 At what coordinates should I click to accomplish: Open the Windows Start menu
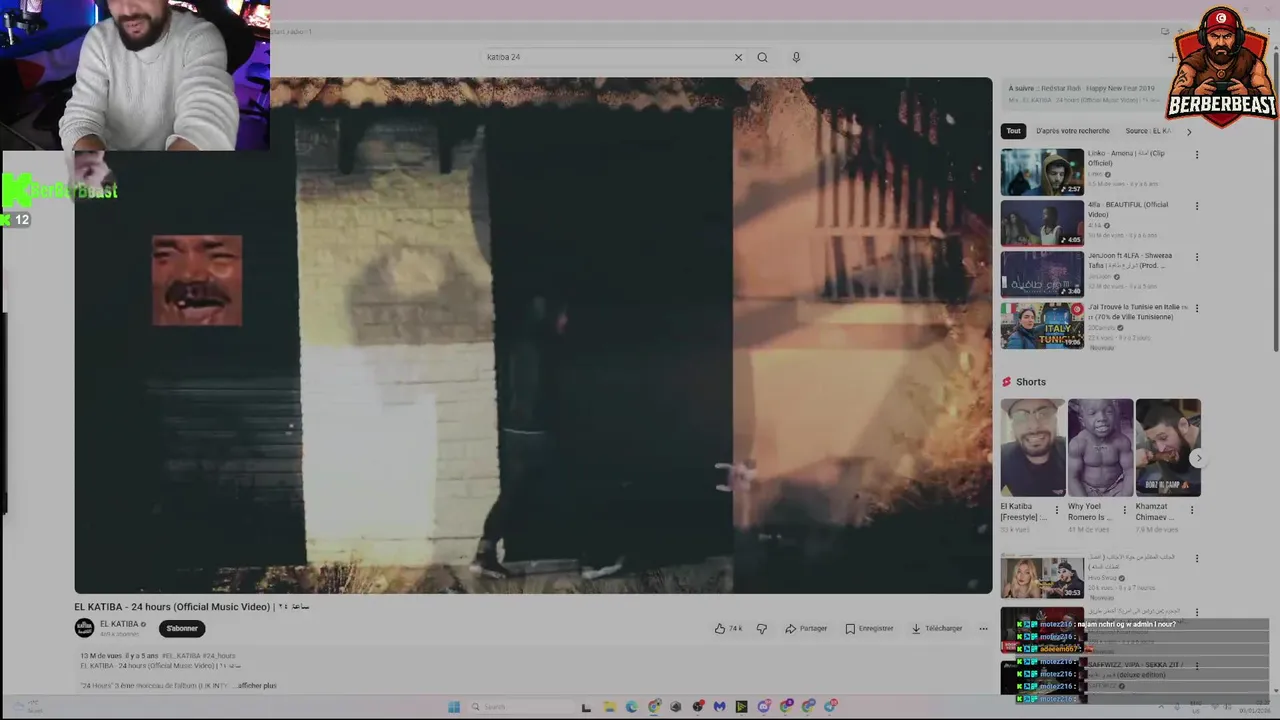pos(453,707)
